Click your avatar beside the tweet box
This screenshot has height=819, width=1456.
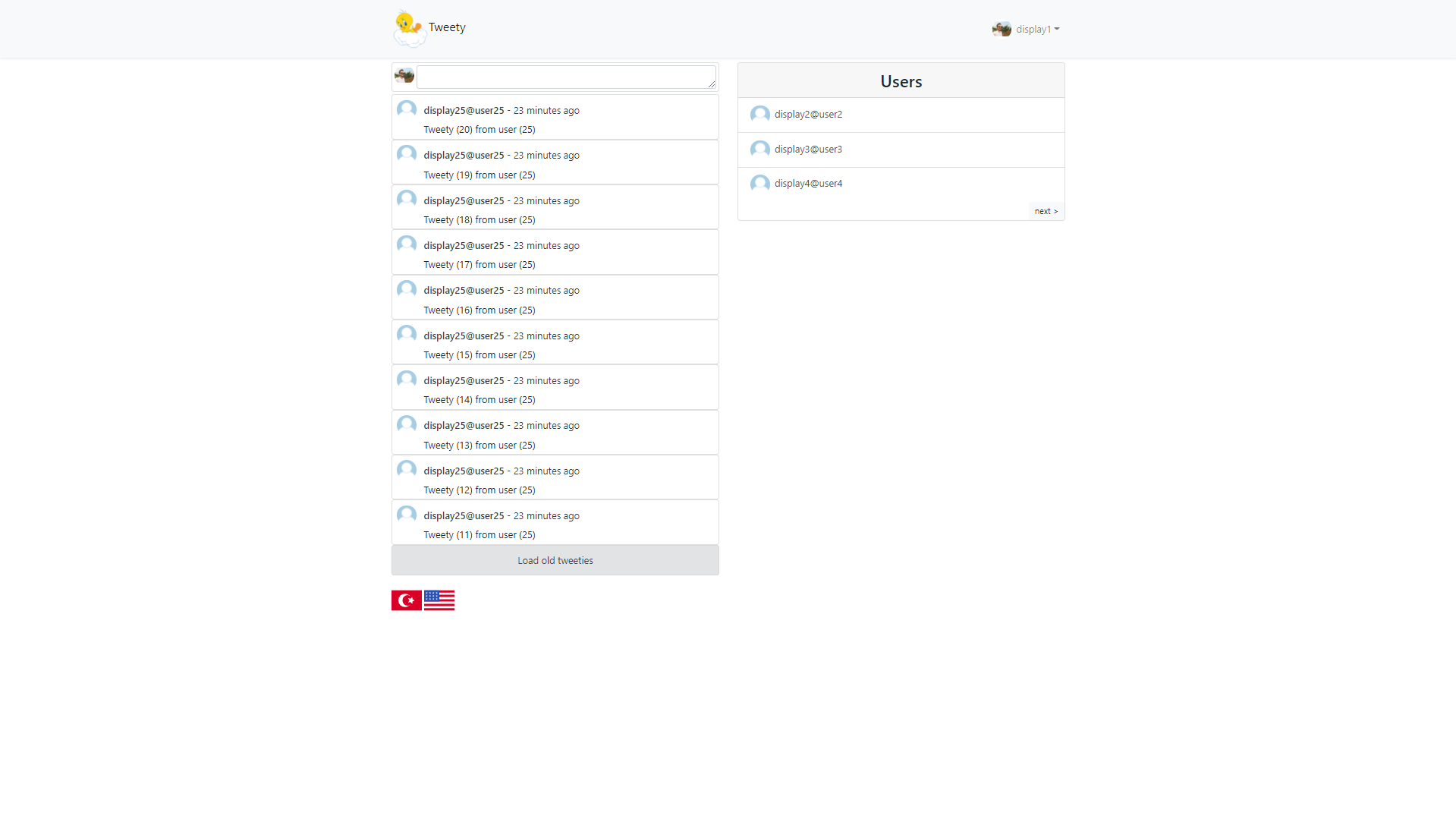click(404, 76)
